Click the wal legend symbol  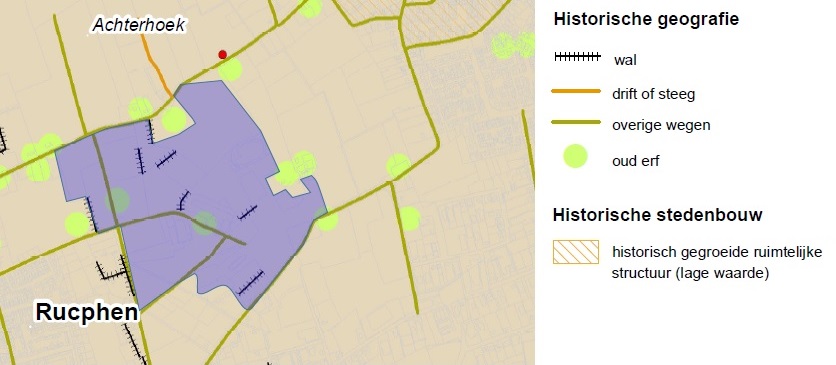[577, 56]
